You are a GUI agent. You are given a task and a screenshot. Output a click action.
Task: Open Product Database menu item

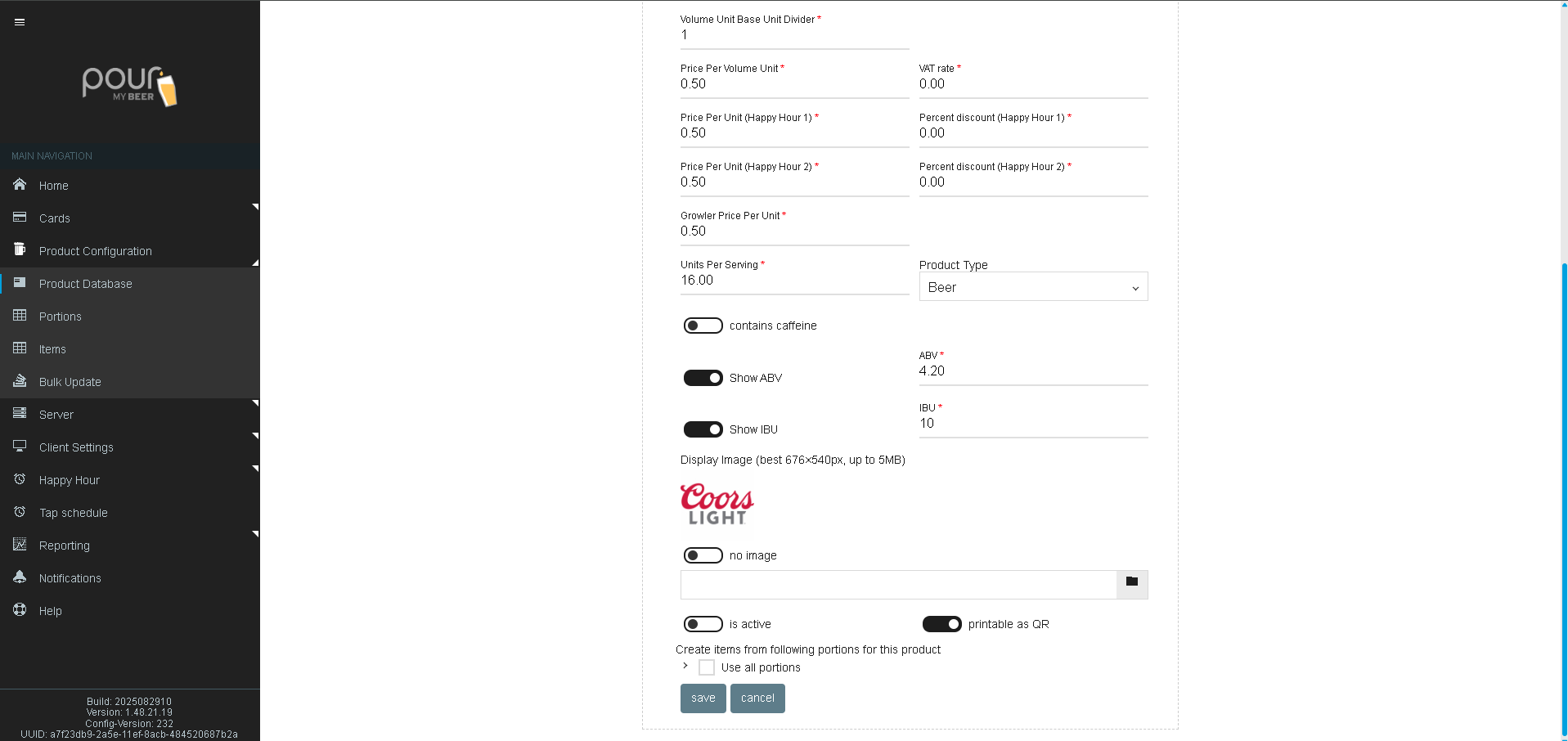tap(85, 284)
